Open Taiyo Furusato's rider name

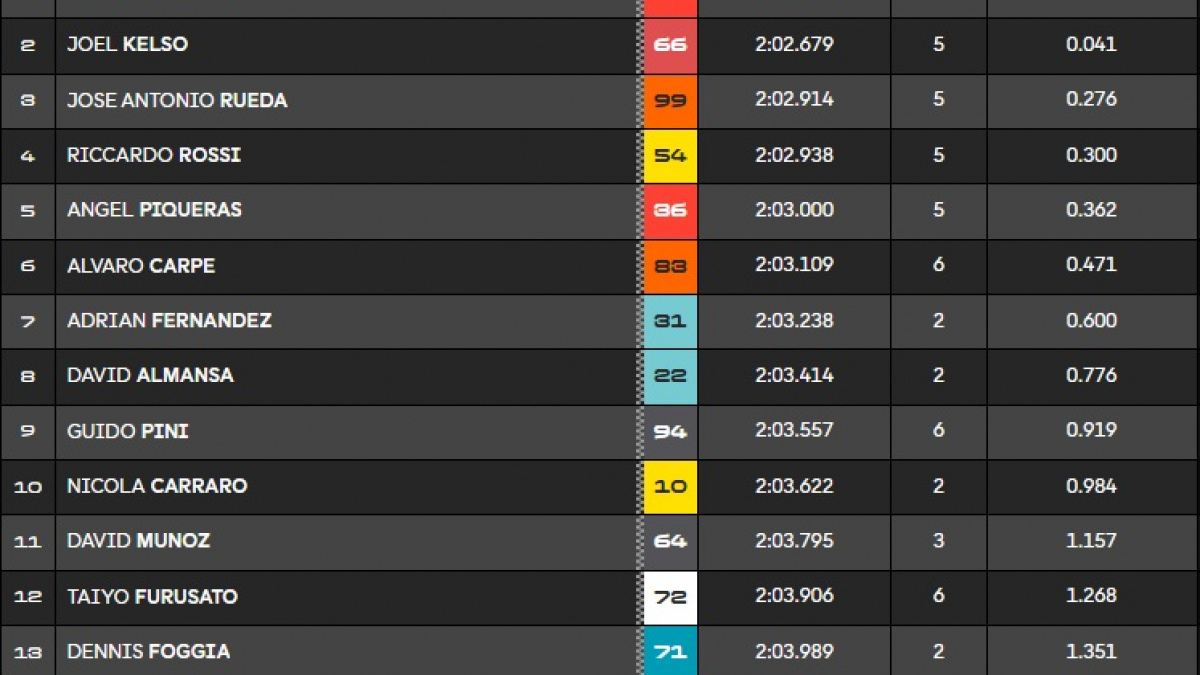point(152,597)
